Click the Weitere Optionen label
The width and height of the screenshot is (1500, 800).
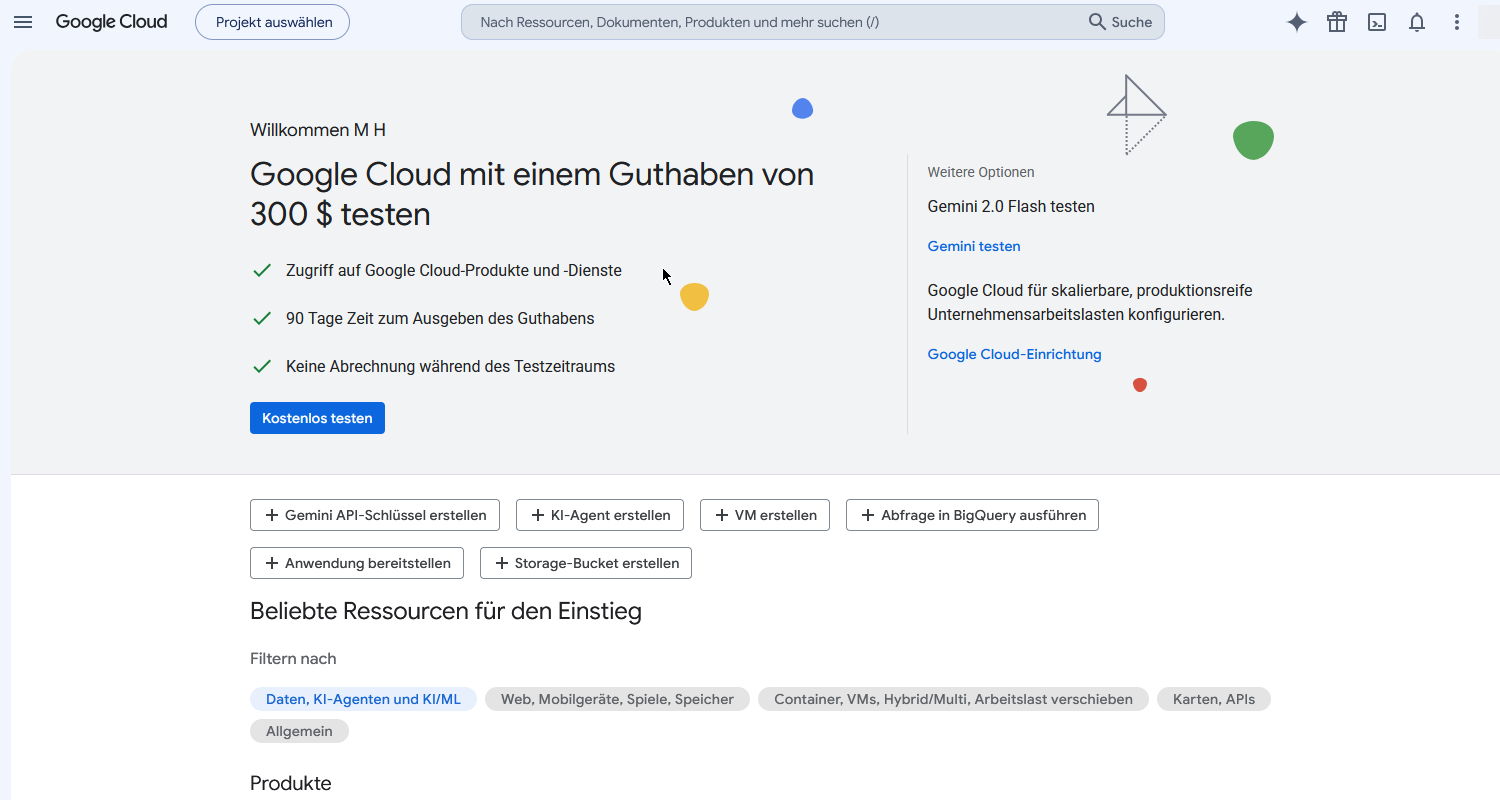click(981, 172)
